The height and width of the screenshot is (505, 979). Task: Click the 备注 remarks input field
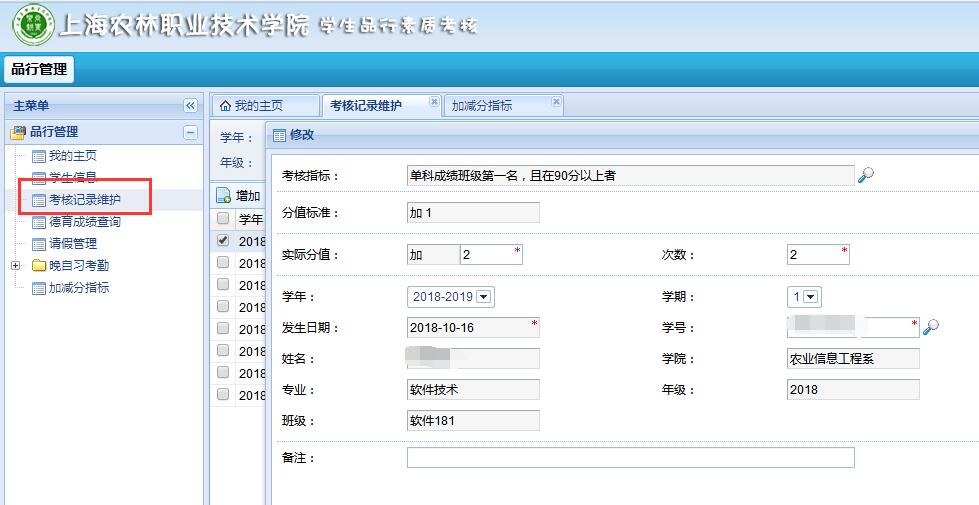pyautogui.click(x=630, y=458)
